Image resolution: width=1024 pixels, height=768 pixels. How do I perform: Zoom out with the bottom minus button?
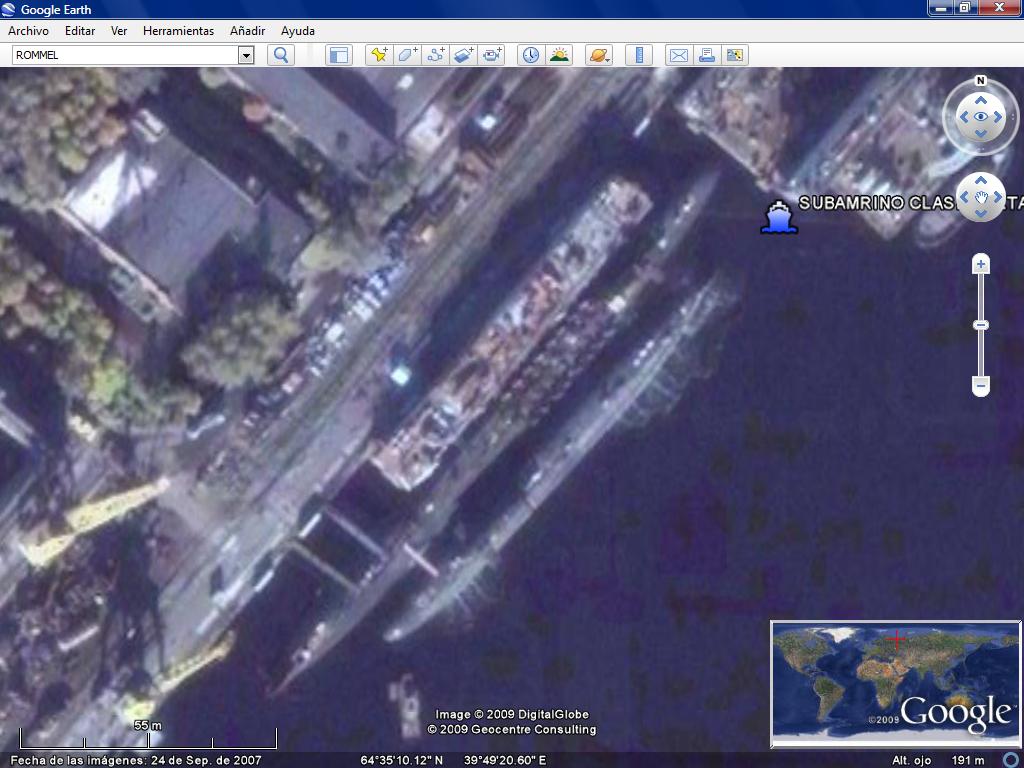pyautogui.click(x=980, y=386)
